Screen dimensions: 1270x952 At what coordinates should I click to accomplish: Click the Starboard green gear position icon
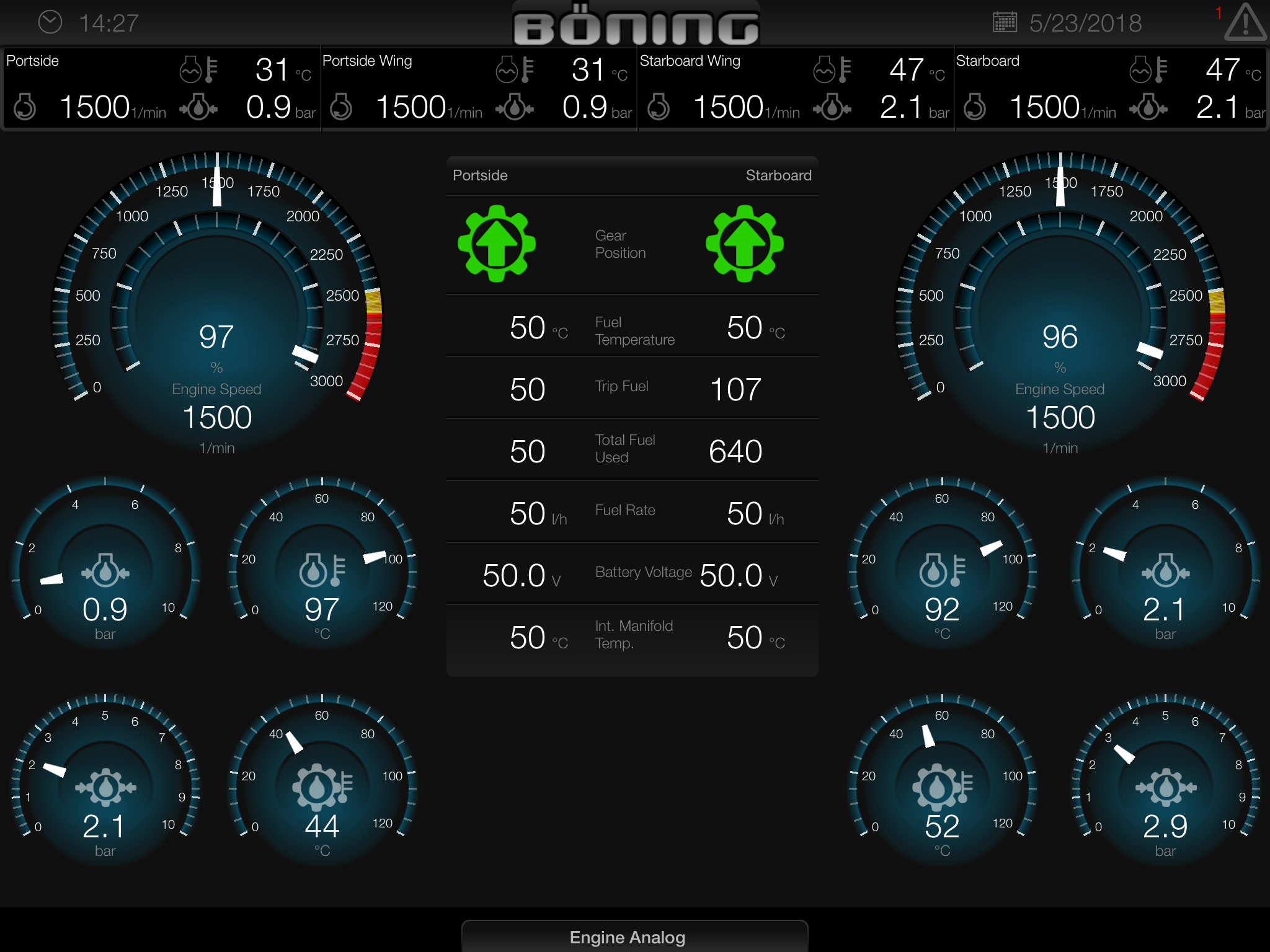coord(744,244)
